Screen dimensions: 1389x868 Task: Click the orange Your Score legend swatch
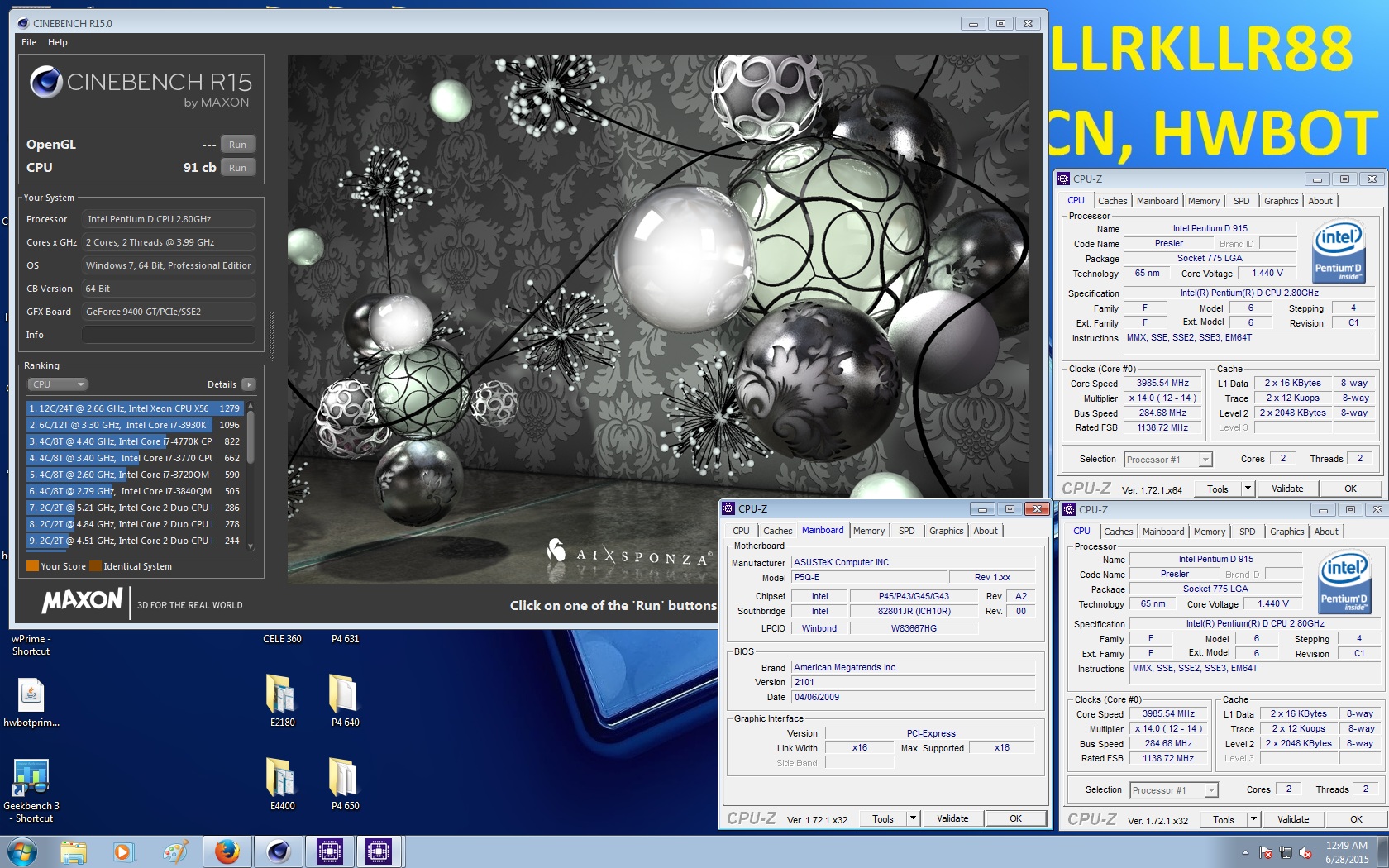32,566
